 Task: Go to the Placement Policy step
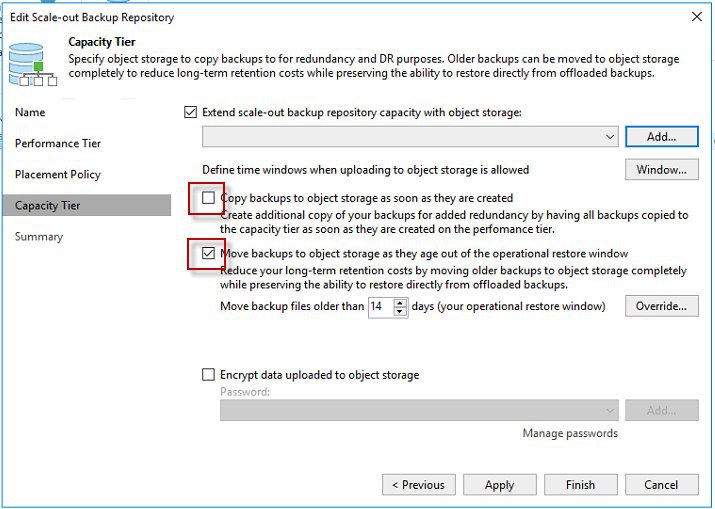pos(58,175)
